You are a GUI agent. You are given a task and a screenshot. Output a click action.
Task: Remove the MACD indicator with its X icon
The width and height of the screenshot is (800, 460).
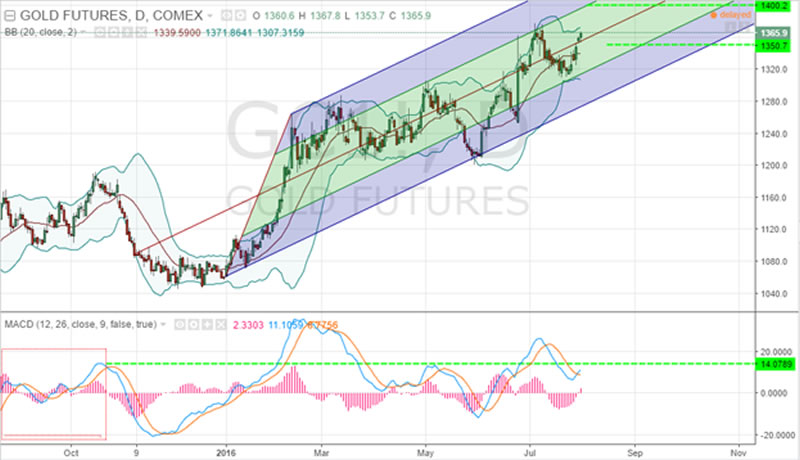(221, 324)
